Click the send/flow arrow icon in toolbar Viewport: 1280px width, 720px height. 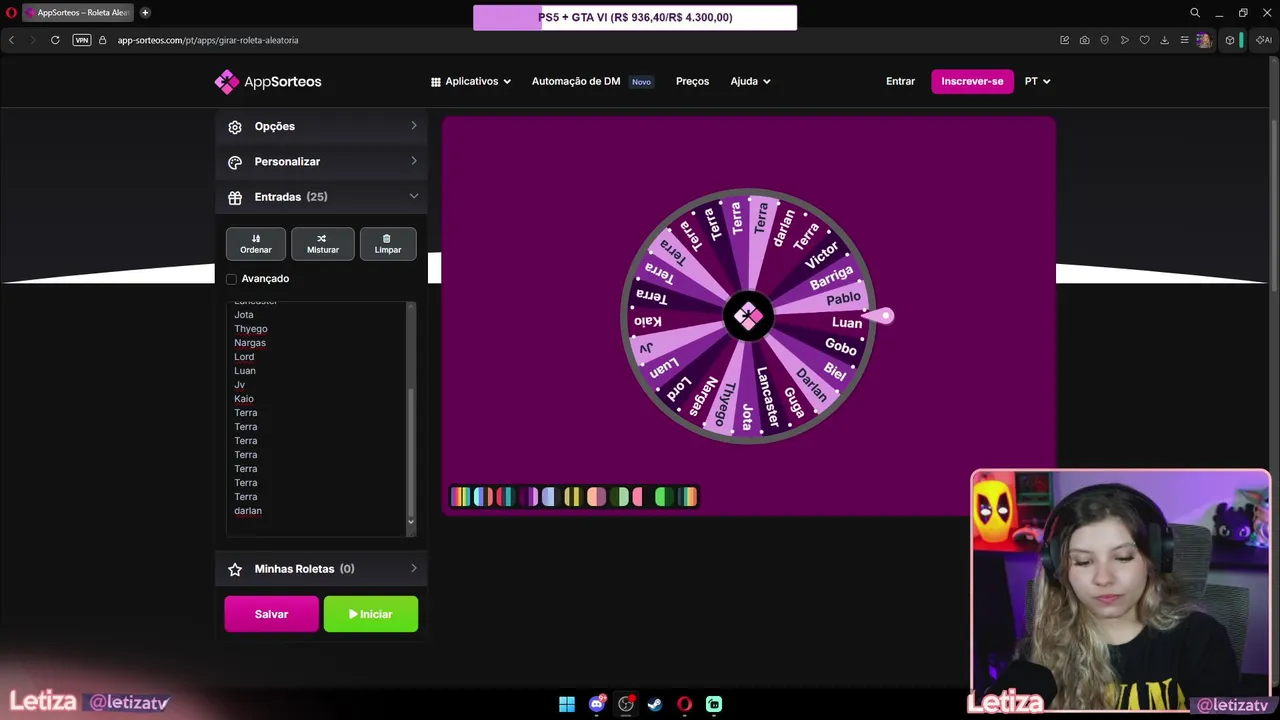click(1125, 40)
